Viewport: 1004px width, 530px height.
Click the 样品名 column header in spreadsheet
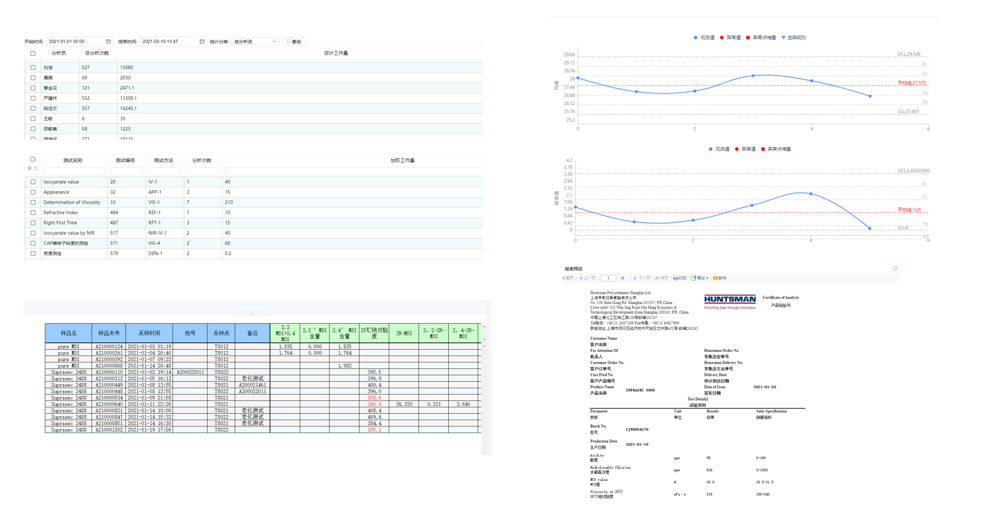pos(69,333)
